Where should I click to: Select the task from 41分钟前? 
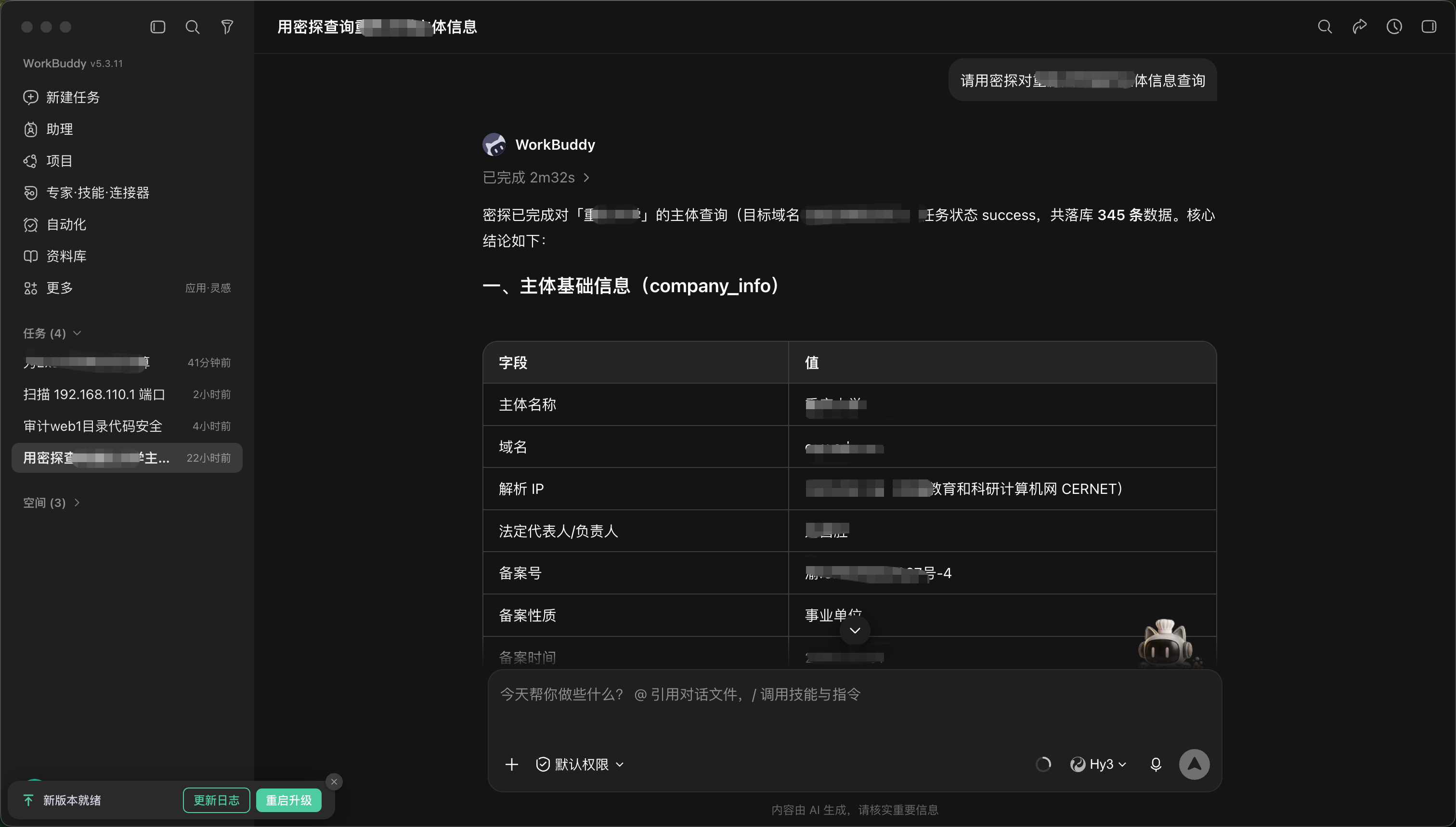tap(127, 362)
